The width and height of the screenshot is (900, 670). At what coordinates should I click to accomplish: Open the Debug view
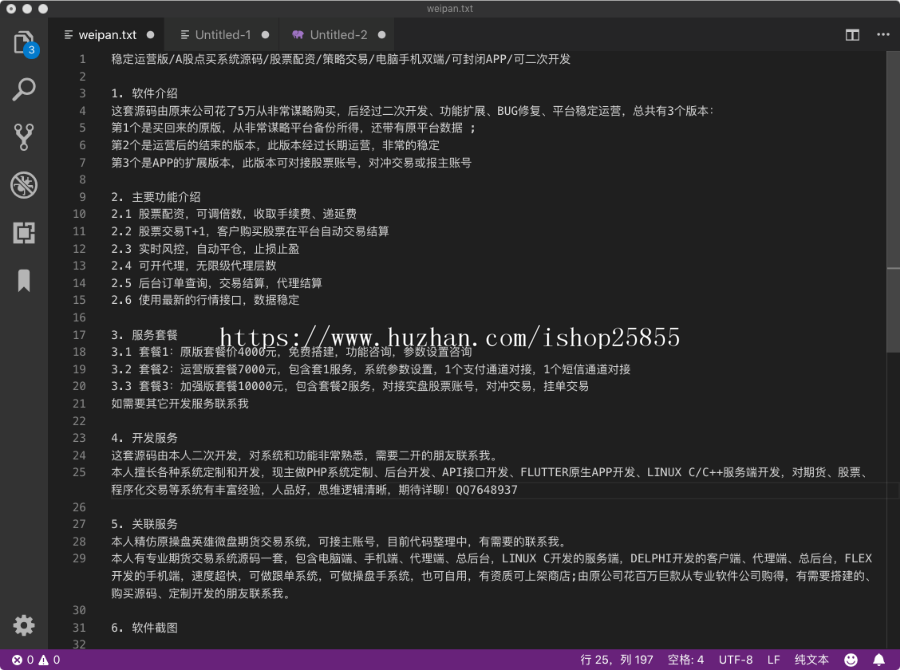tap(24, 185)
